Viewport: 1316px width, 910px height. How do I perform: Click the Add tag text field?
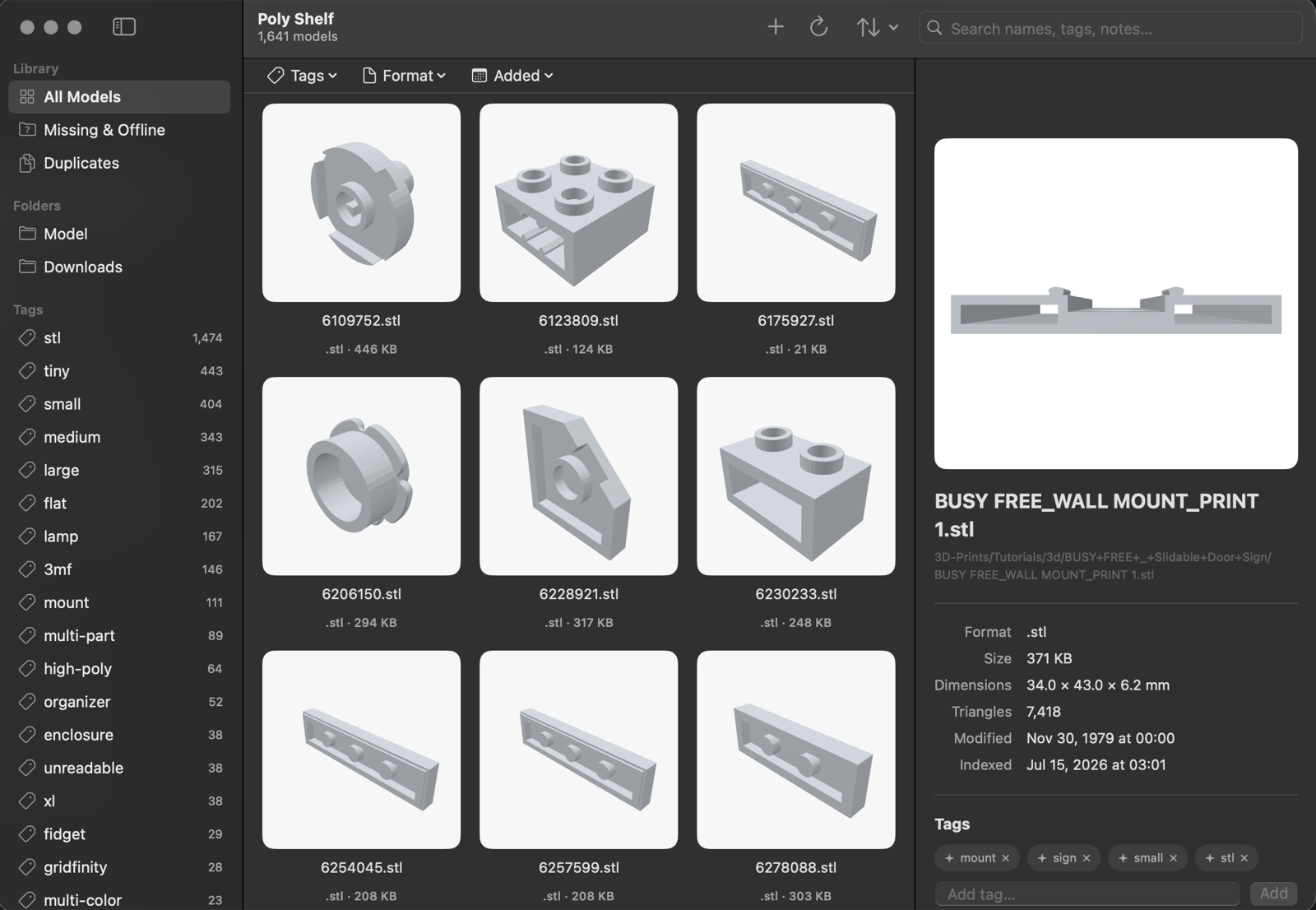coord(1087,894)
